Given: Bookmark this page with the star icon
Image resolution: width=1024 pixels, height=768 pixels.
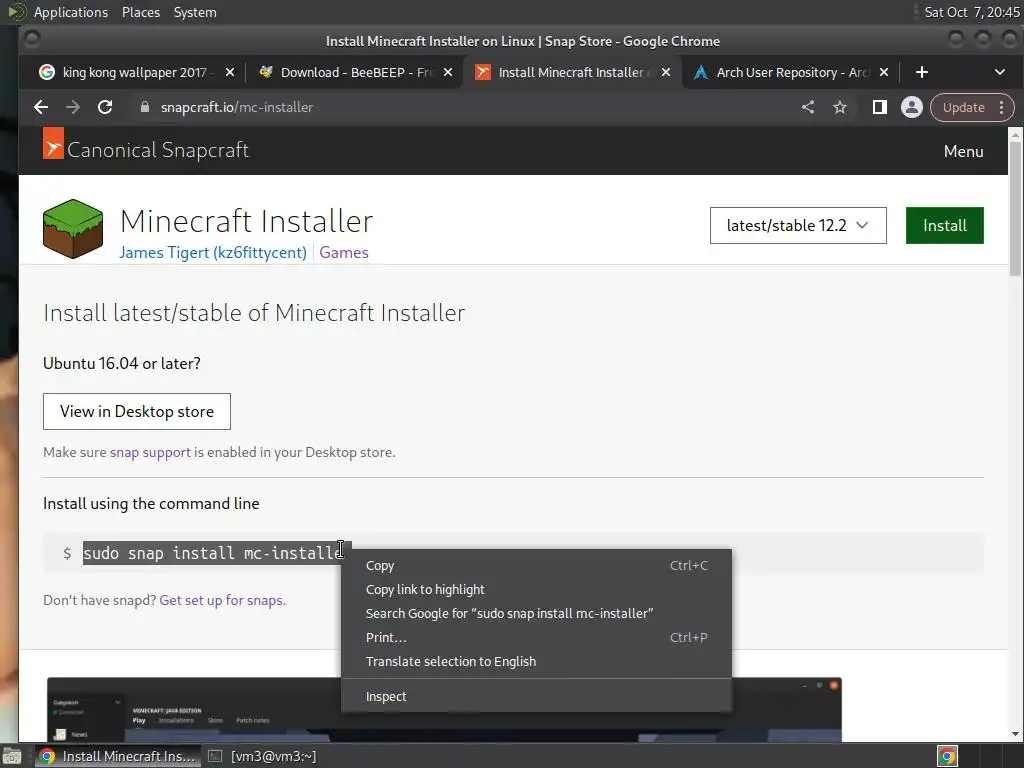Looking at the screenshot, I should (840, 107).
